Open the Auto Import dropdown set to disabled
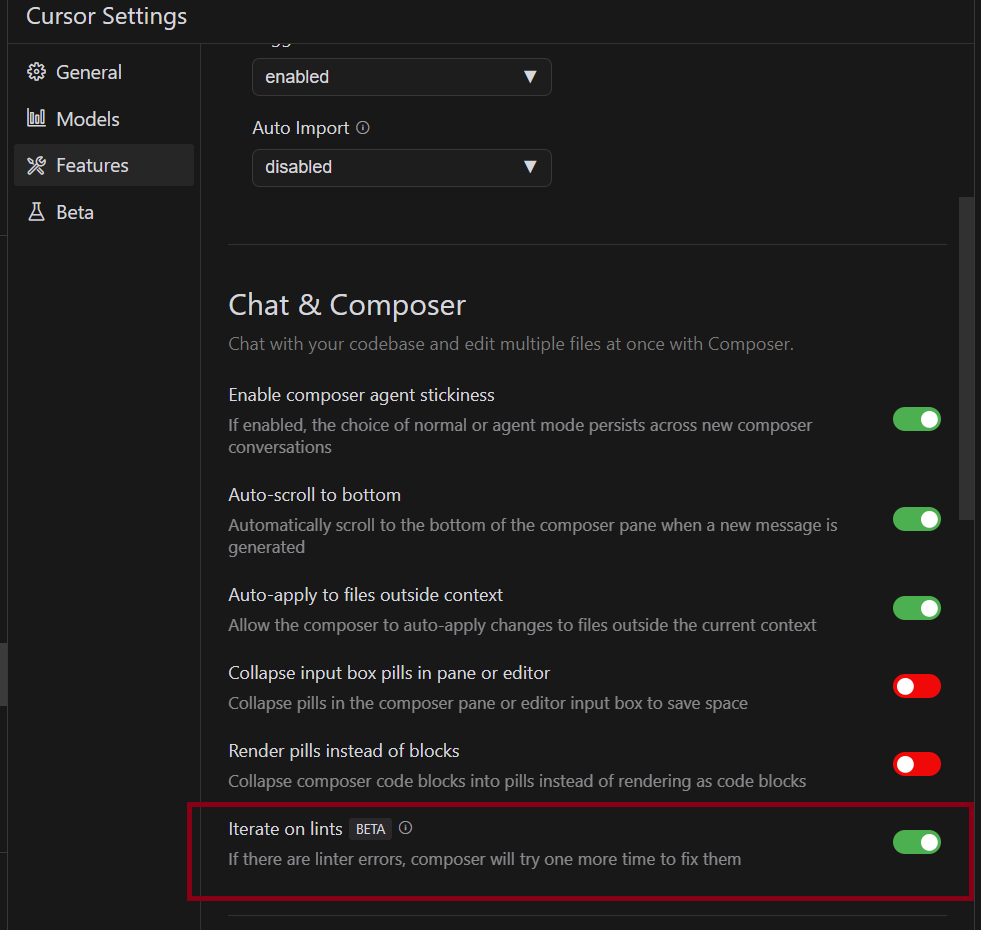 [401, 167]
